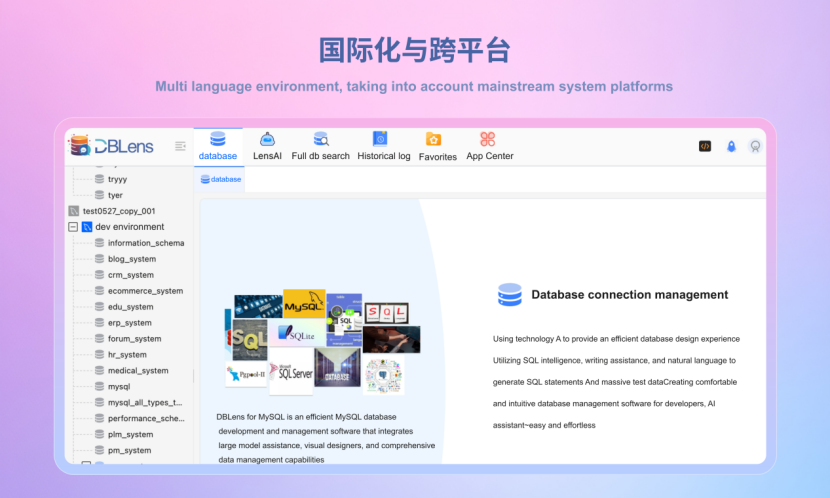Click the SQLite logo thumbnail

click(296, 333)
